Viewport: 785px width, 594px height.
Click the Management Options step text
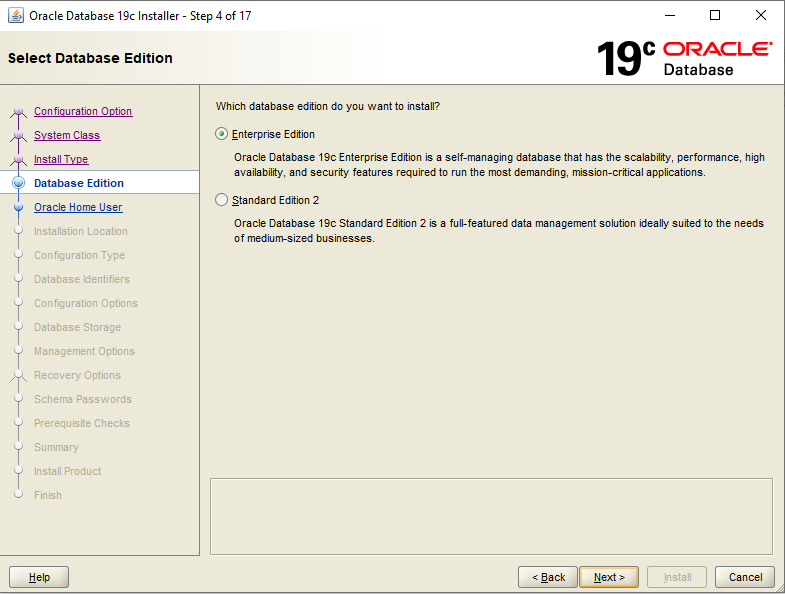84,352
